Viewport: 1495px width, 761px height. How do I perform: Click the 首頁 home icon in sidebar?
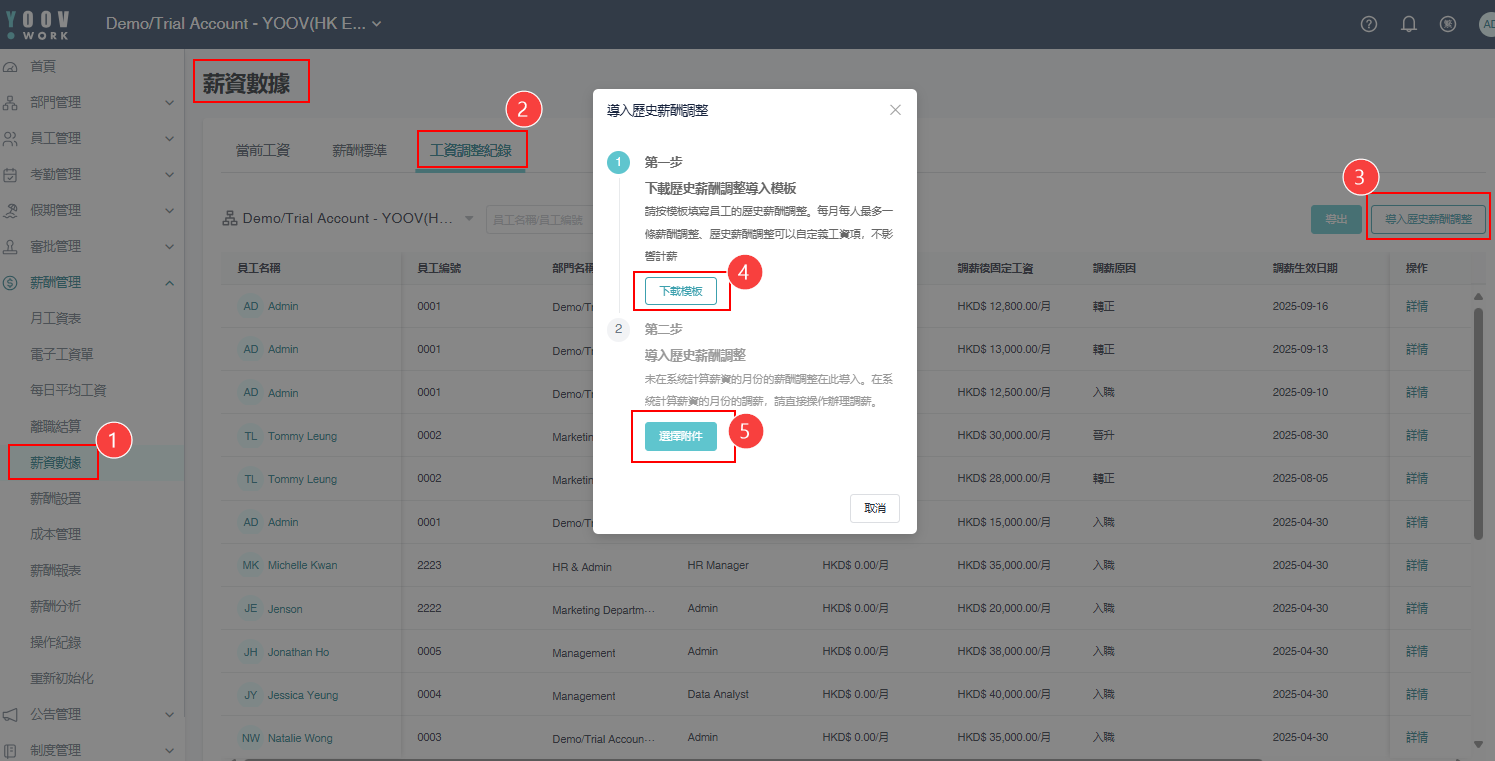(x=11, y=66)
